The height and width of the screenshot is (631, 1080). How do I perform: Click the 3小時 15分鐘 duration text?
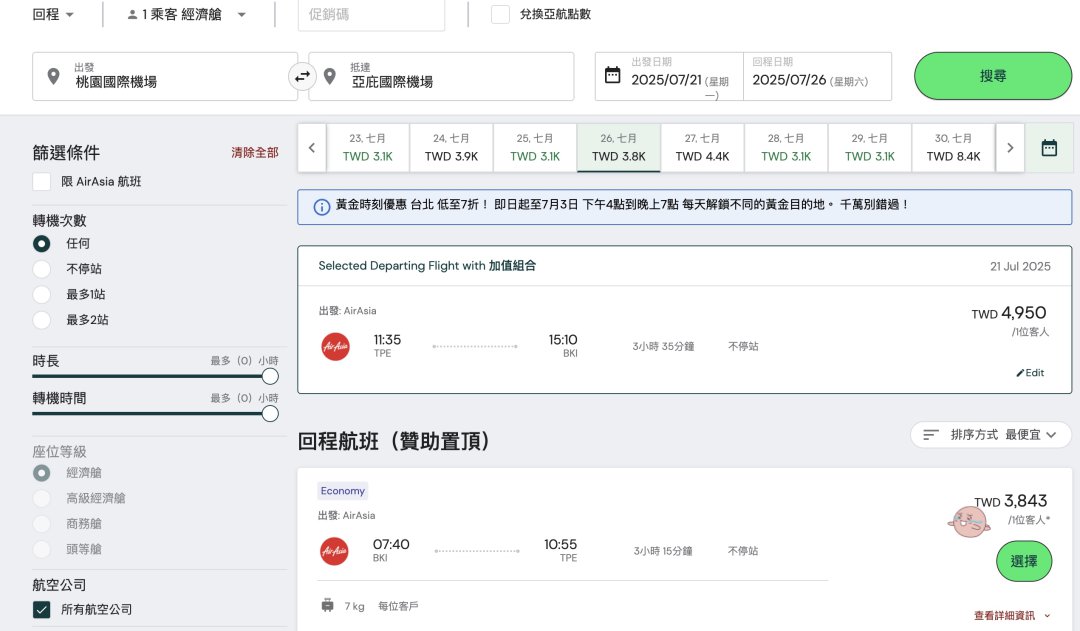click(x=663, y=551)
